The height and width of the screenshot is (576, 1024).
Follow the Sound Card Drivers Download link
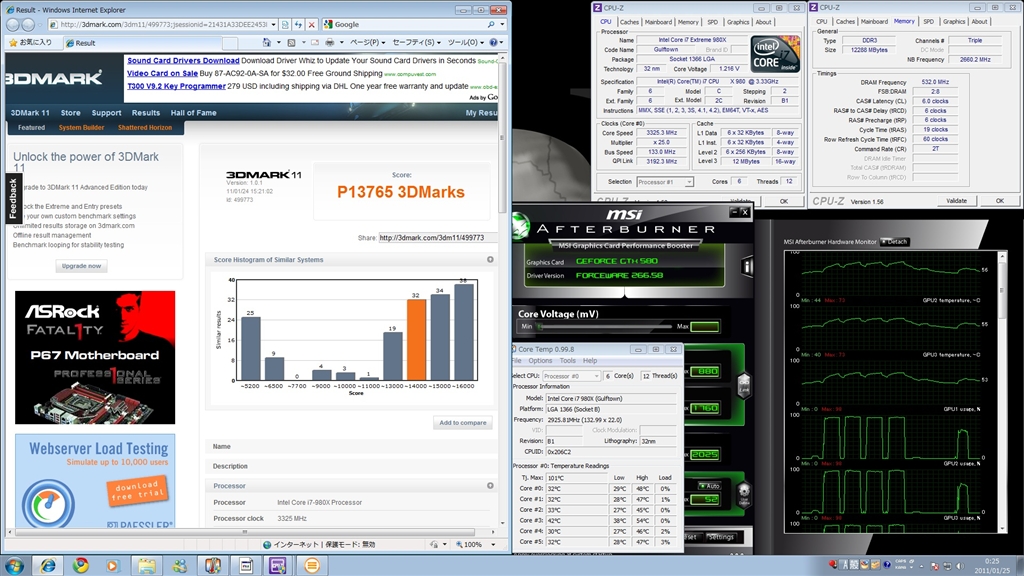(x=183, y=60)
